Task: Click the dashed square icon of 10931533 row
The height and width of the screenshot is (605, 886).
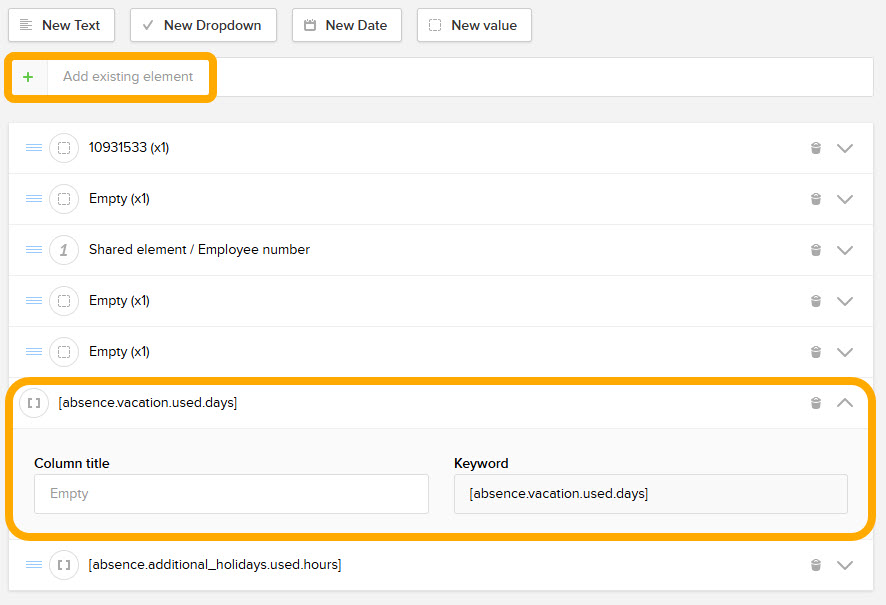Action: pyautogui.click(x=64, y=148)
